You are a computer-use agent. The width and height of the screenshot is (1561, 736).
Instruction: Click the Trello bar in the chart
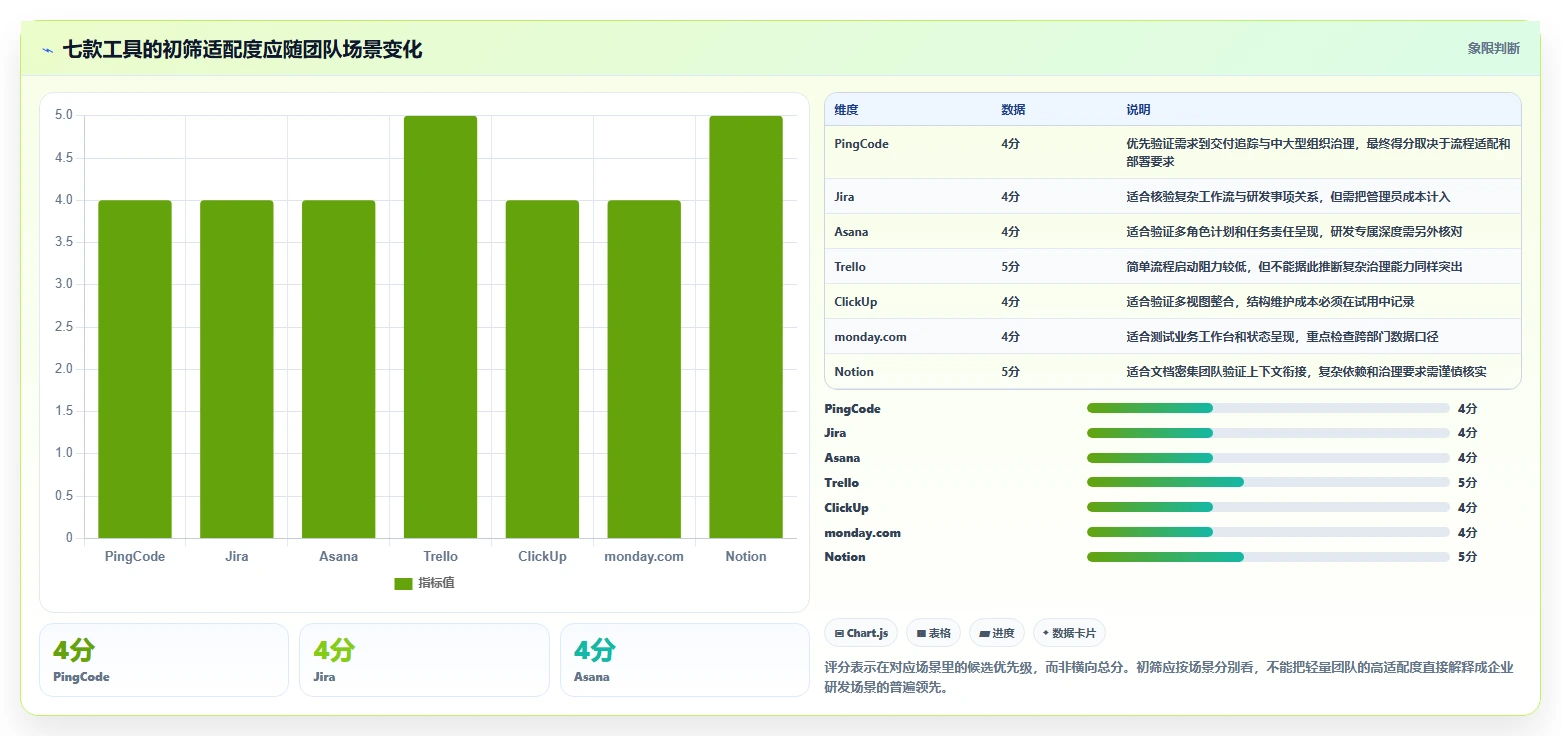pos(441,327)
